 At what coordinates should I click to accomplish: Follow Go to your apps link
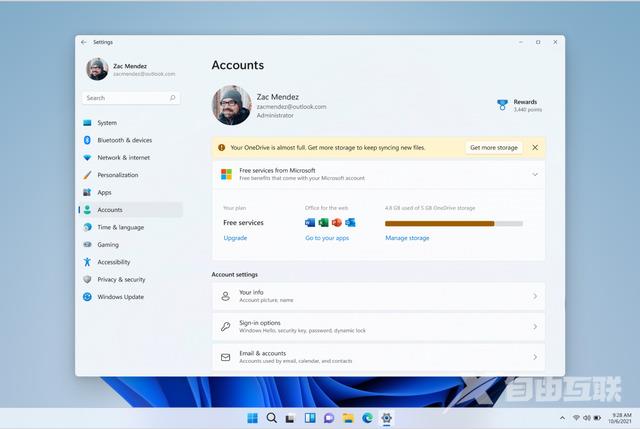[x=327, y=238]
